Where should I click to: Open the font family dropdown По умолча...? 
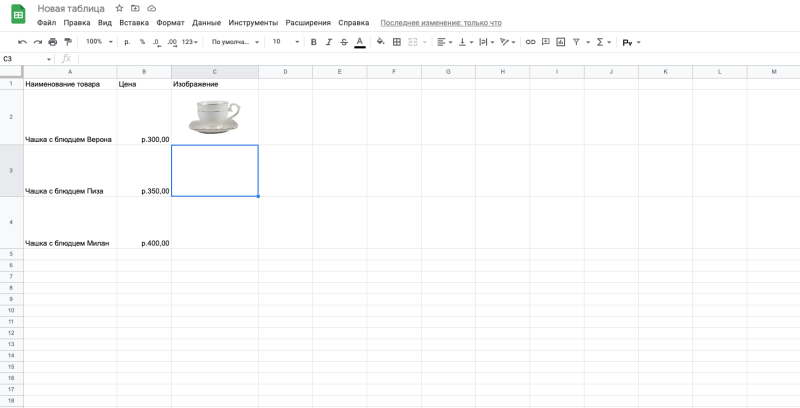(x=235, y=42)
